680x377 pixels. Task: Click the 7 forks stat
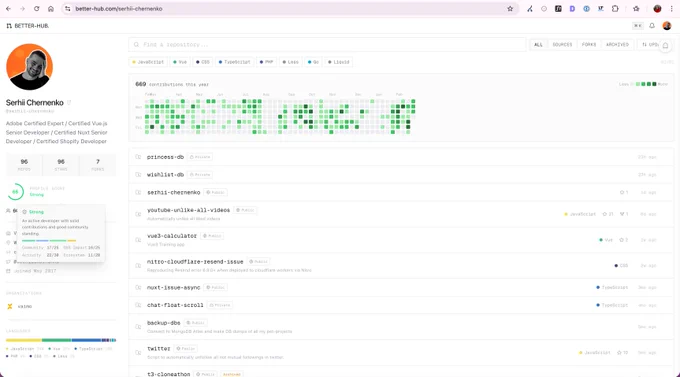[x=98, y=165]
